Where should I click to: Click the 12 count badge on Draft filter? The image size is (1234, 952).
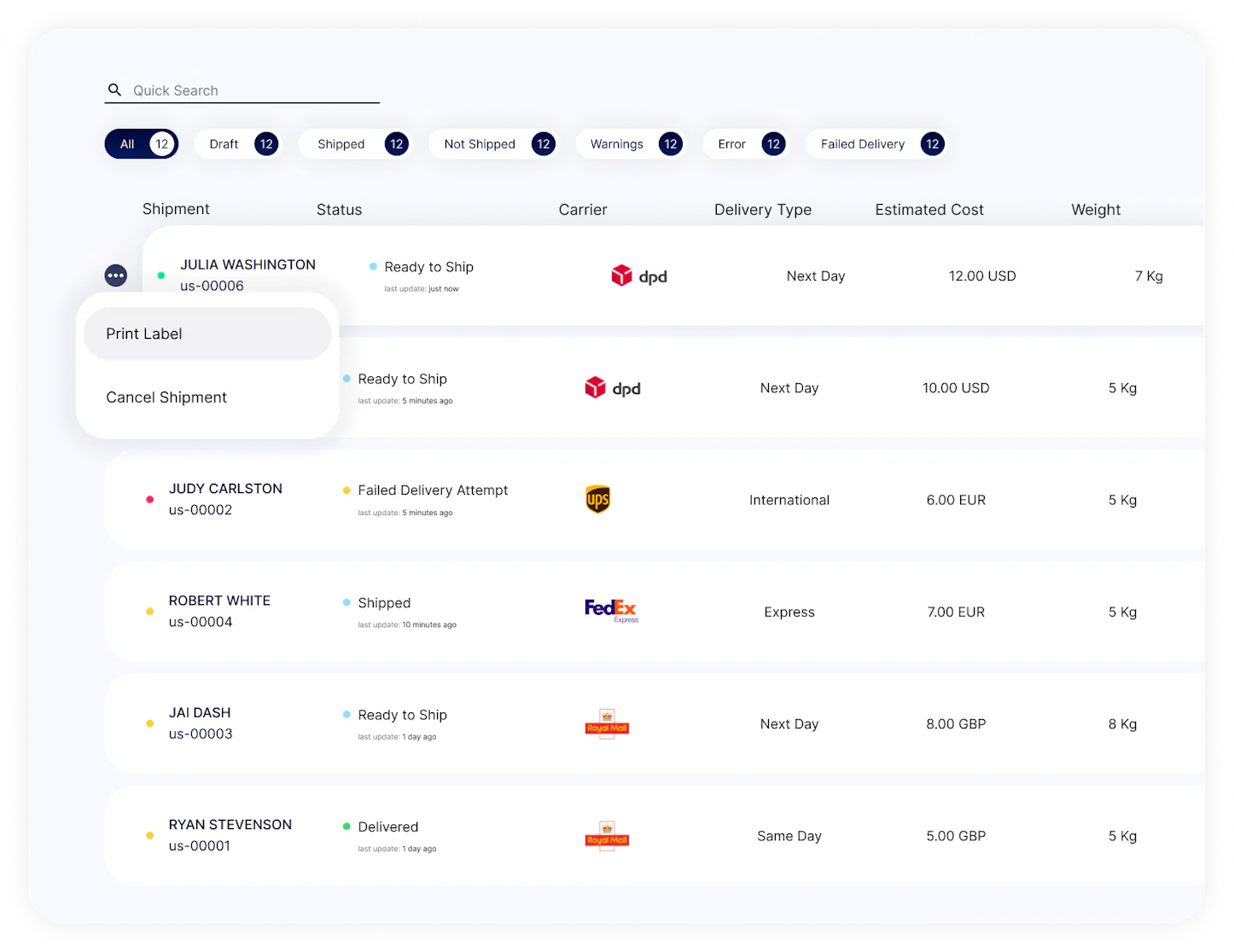coord(266,144)
